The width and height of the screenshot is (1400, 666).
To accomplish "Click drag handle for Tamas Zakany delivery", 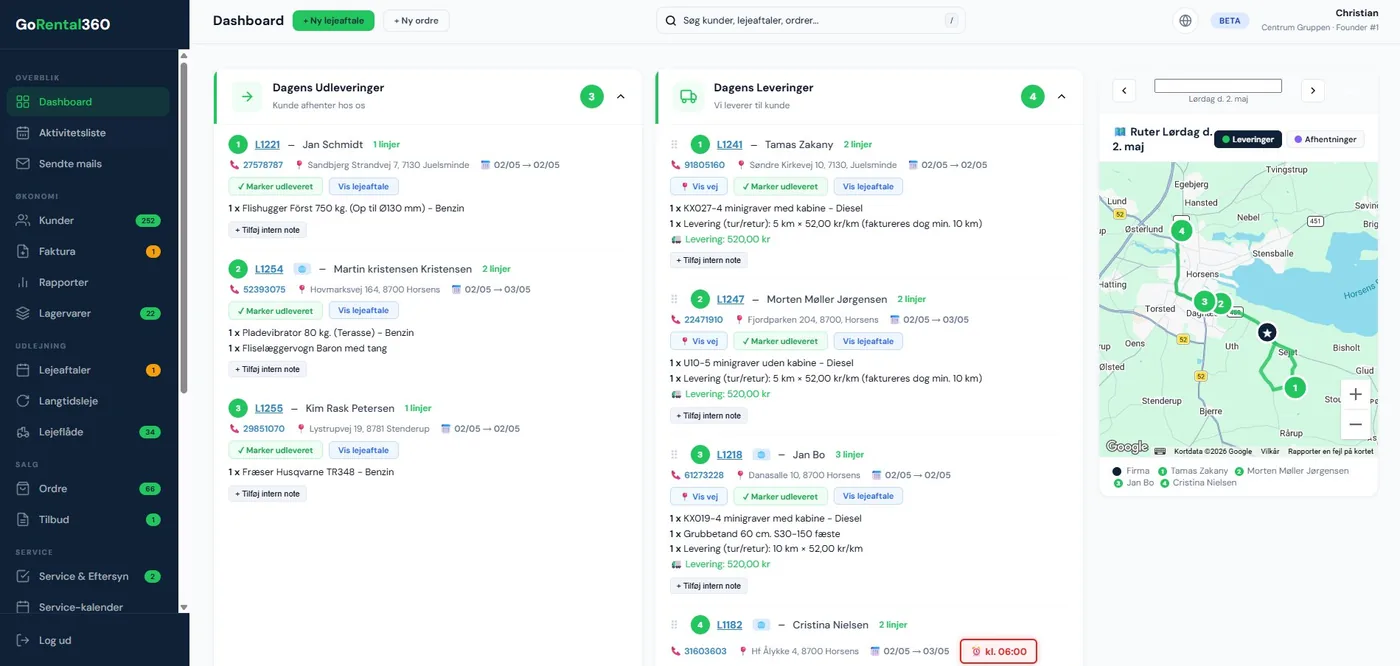I will [674, 145].
